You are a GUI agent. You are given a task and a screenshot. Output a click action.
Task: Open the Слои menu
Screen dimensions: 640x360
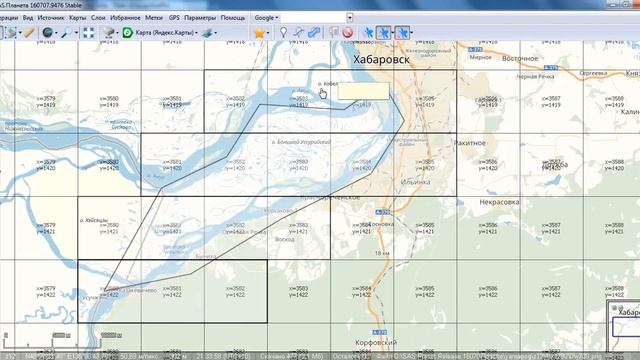click(98, 18)
